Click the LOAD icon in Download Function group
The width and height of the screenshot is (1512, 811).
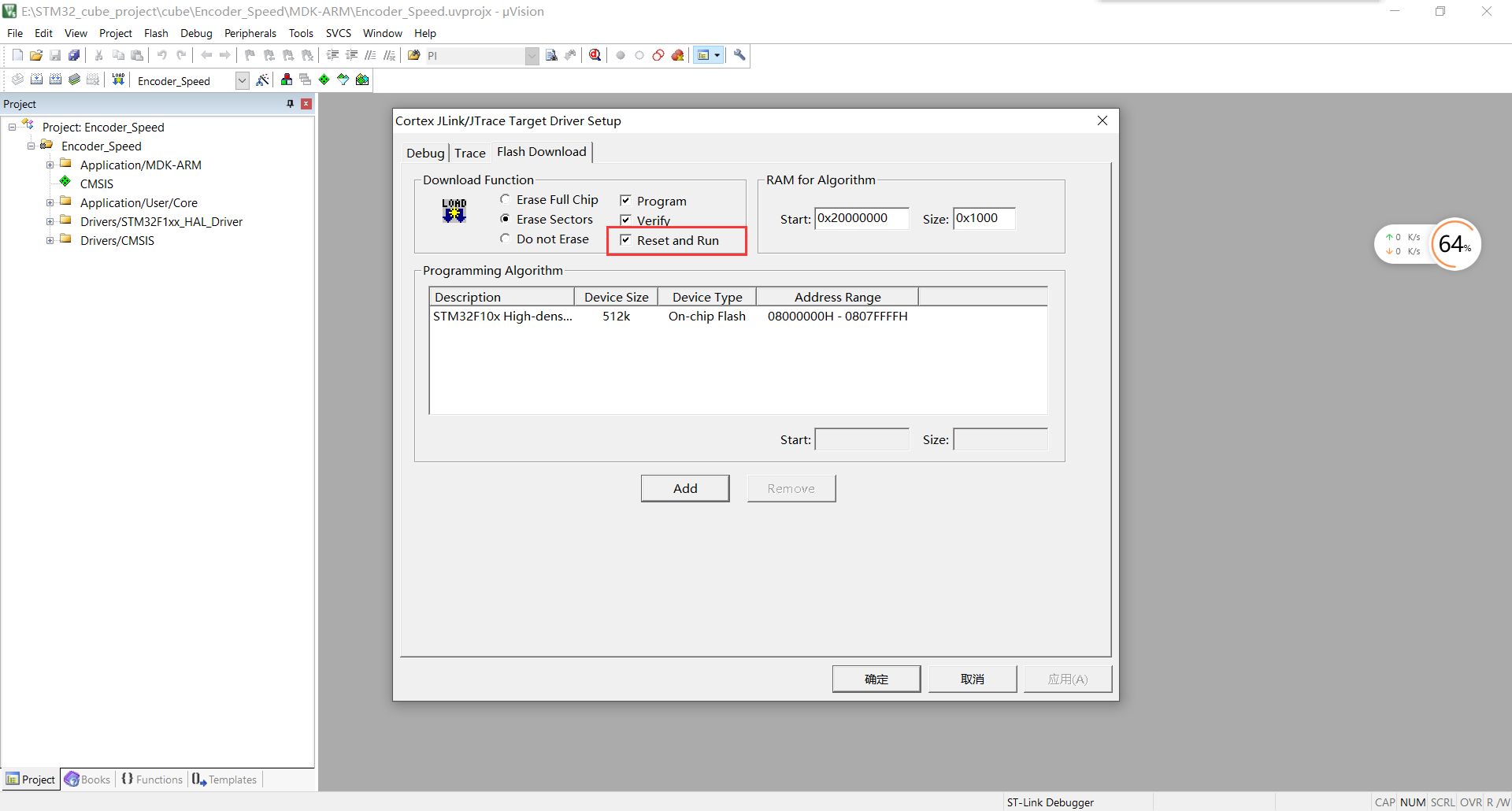click(454, 210)
